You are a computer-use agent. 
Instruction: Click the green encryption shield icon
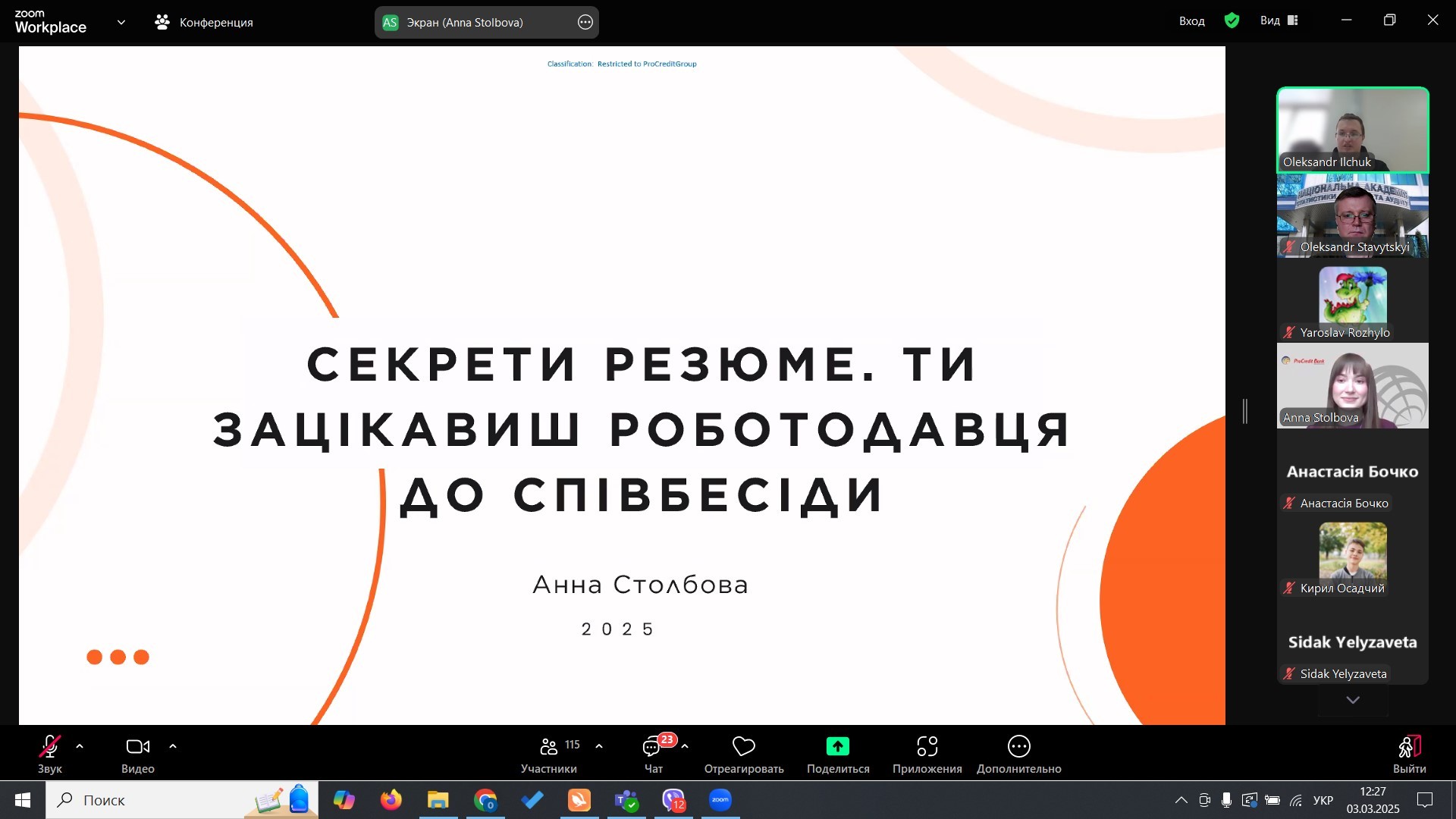click(x=1232, y=21)
